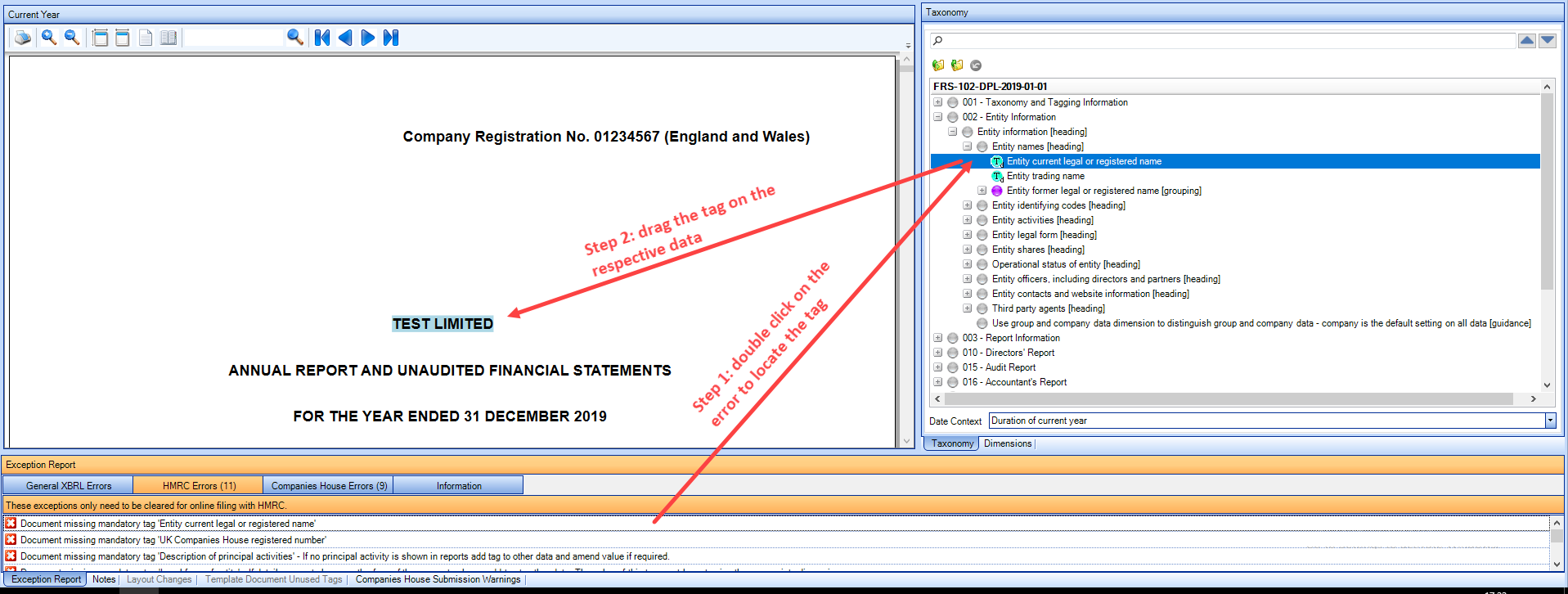1568x594 pixels.
Task: Click the tag icon of Entity trading name
Action: pos(997,176)
